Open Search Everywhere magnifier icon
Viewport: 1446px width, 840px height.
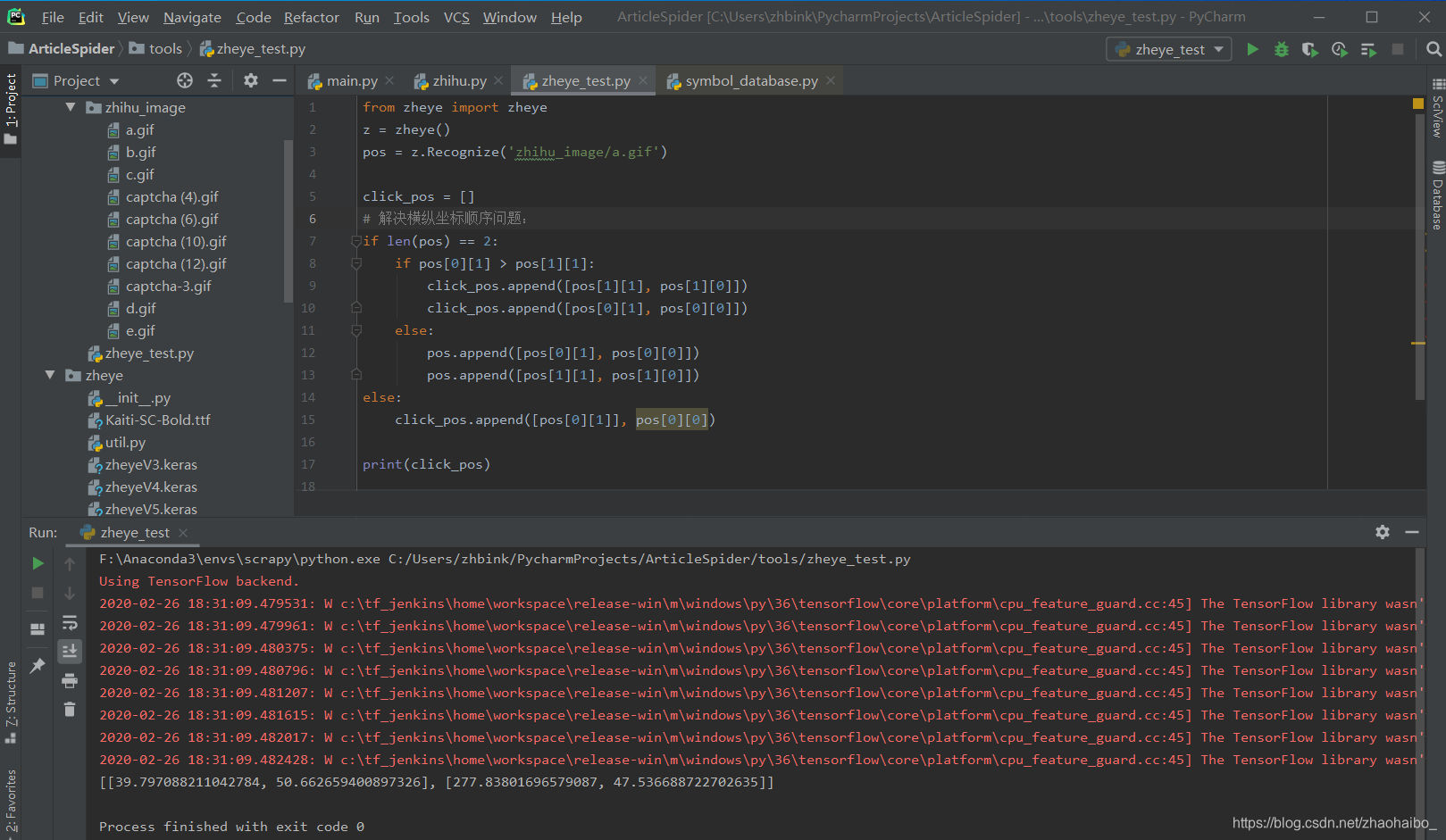coord(1433,49)
